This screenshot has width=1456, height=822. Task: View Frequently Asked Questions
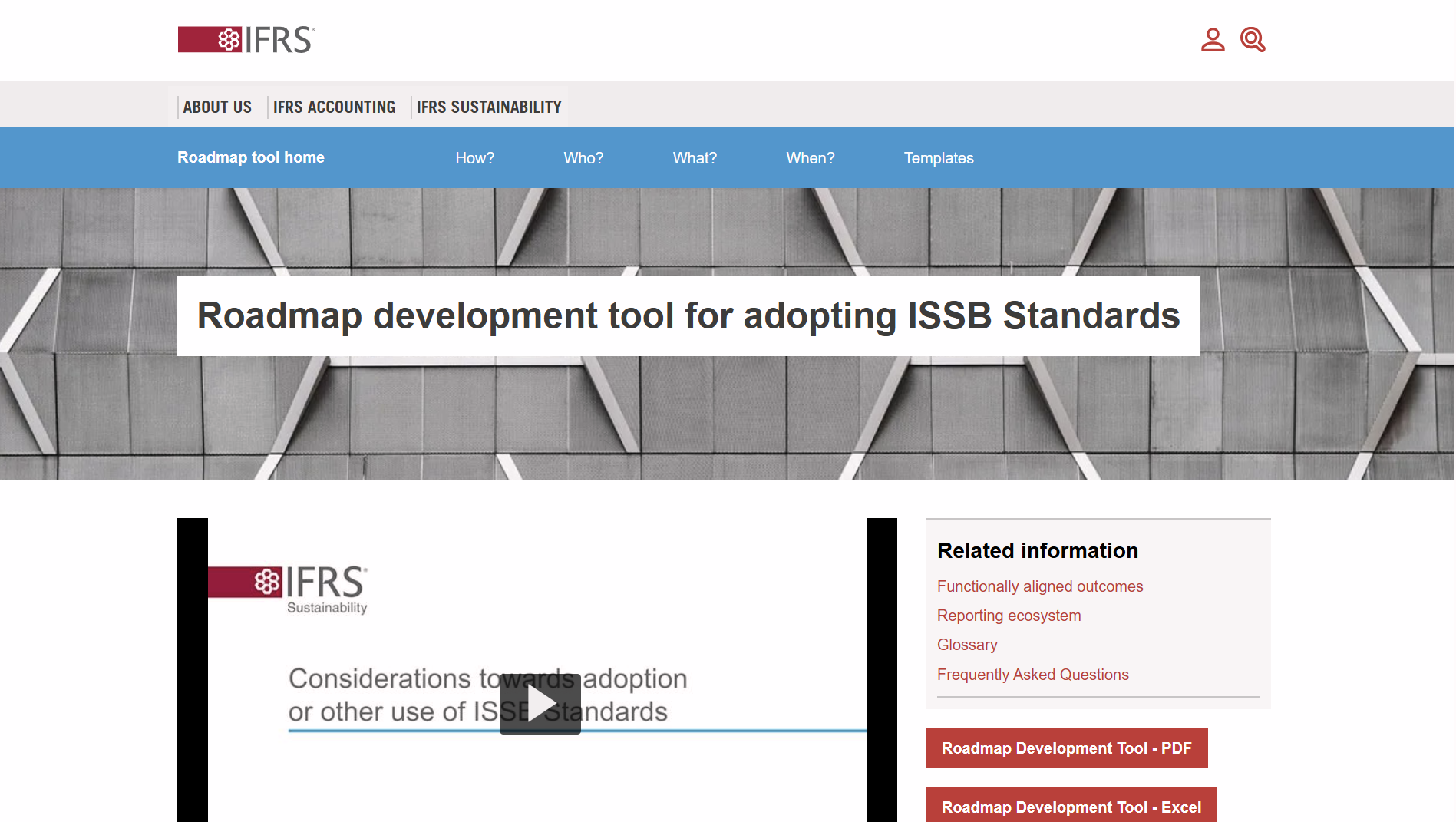[1032, 675]
